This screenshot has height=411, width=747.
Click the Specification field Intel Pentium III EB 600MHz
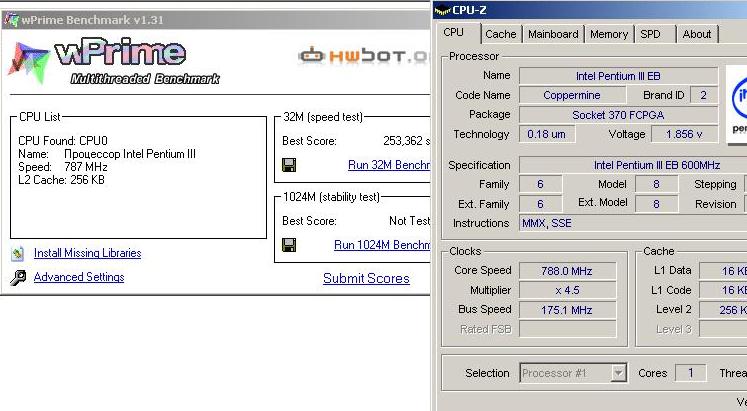click(633, 165)
